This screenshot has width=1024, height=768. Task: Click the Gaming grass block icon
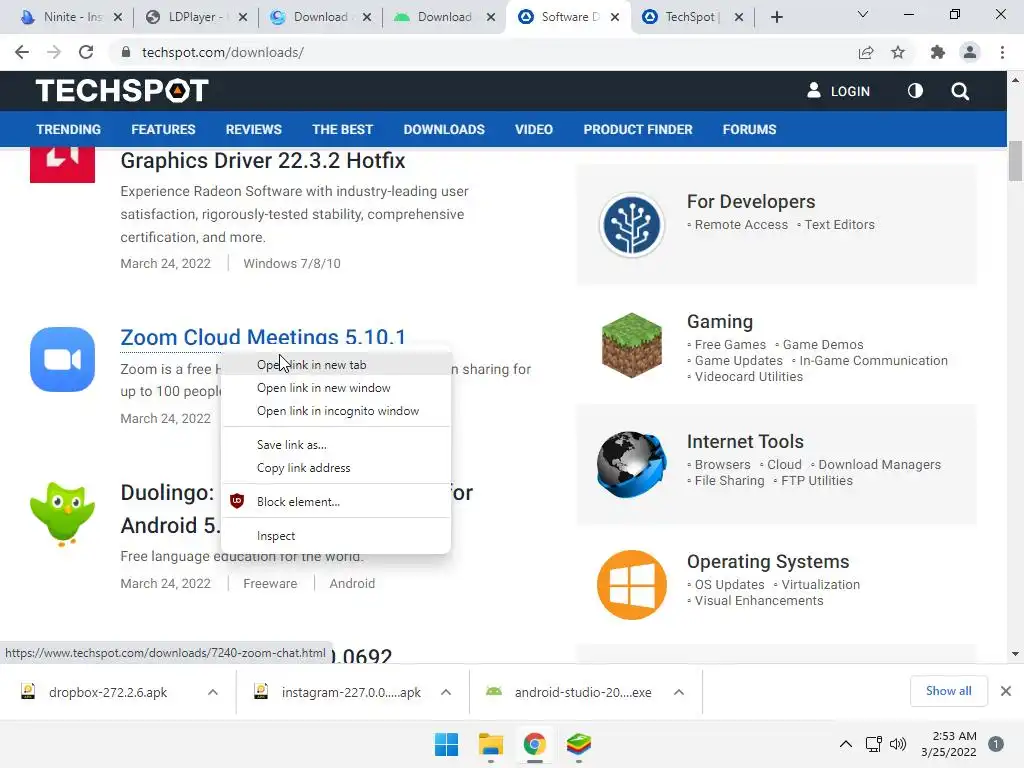(632, 345)
